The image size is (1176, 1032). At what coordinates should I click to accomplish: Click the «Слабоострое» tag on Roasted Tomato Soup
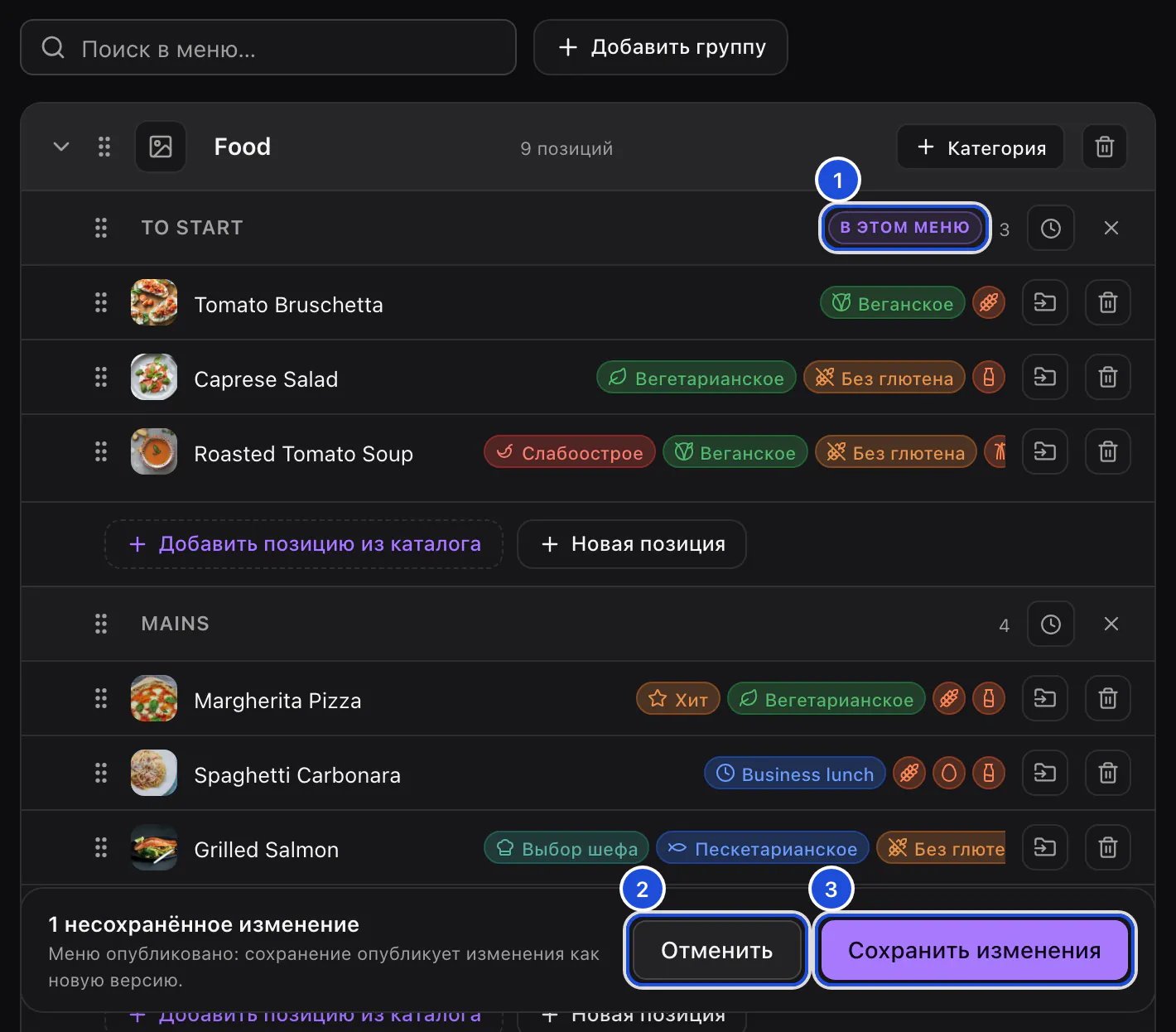tap(570, 452)
